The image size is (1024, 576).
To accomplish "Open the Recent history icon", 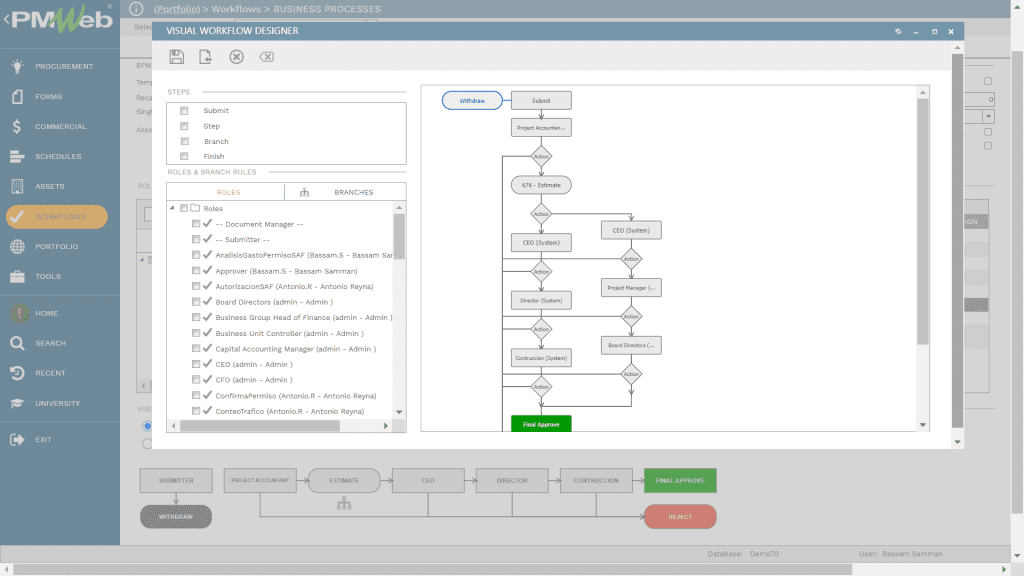I will point(18,373).
